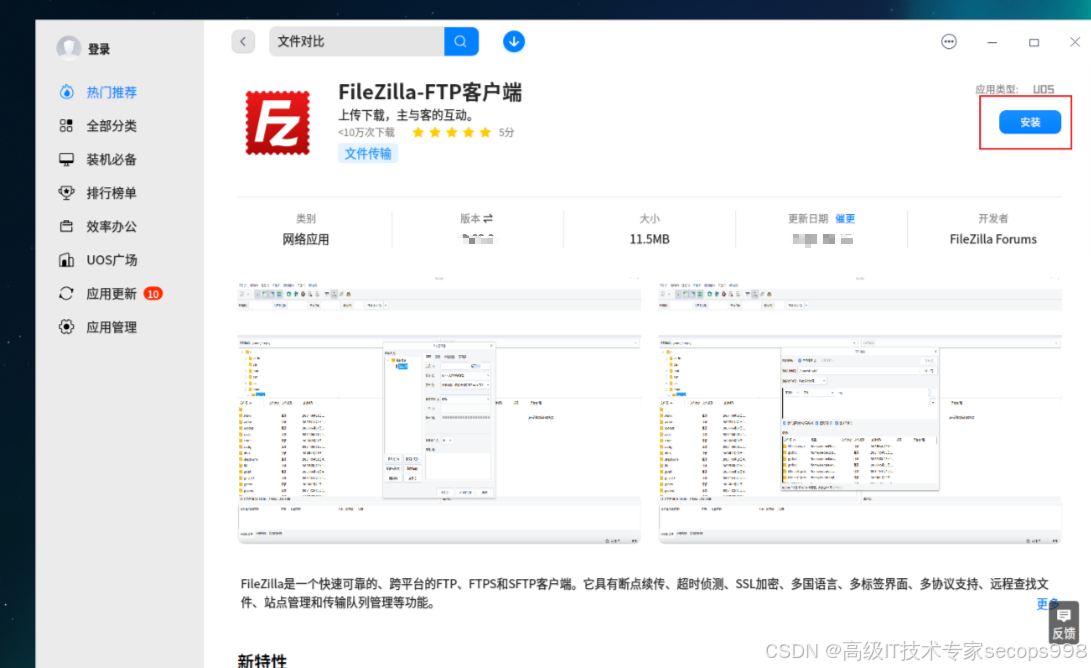Open UOS广场 page
Viewport: 1091px width, 668px height.
[x=111, y=260]
